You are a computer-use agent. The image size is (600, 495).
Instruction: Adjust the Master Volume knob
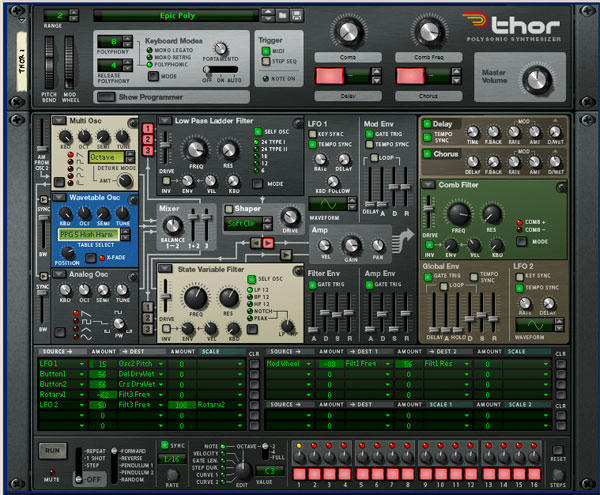537,80
